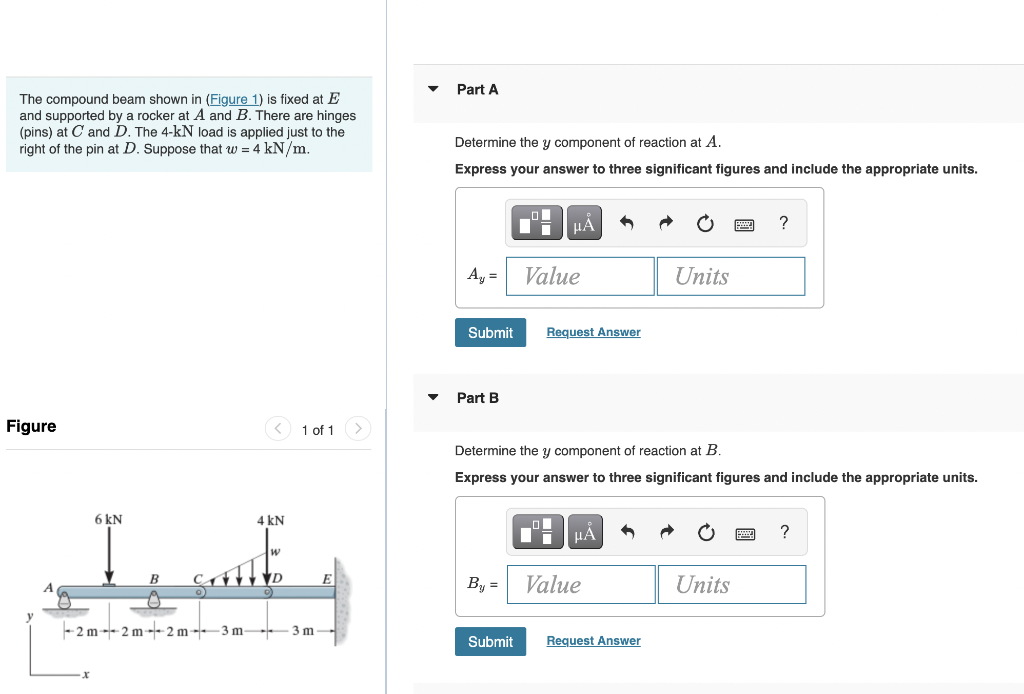Click the help question mark in Part B
The image size is (1024, 694).
[x=784, y=531]
